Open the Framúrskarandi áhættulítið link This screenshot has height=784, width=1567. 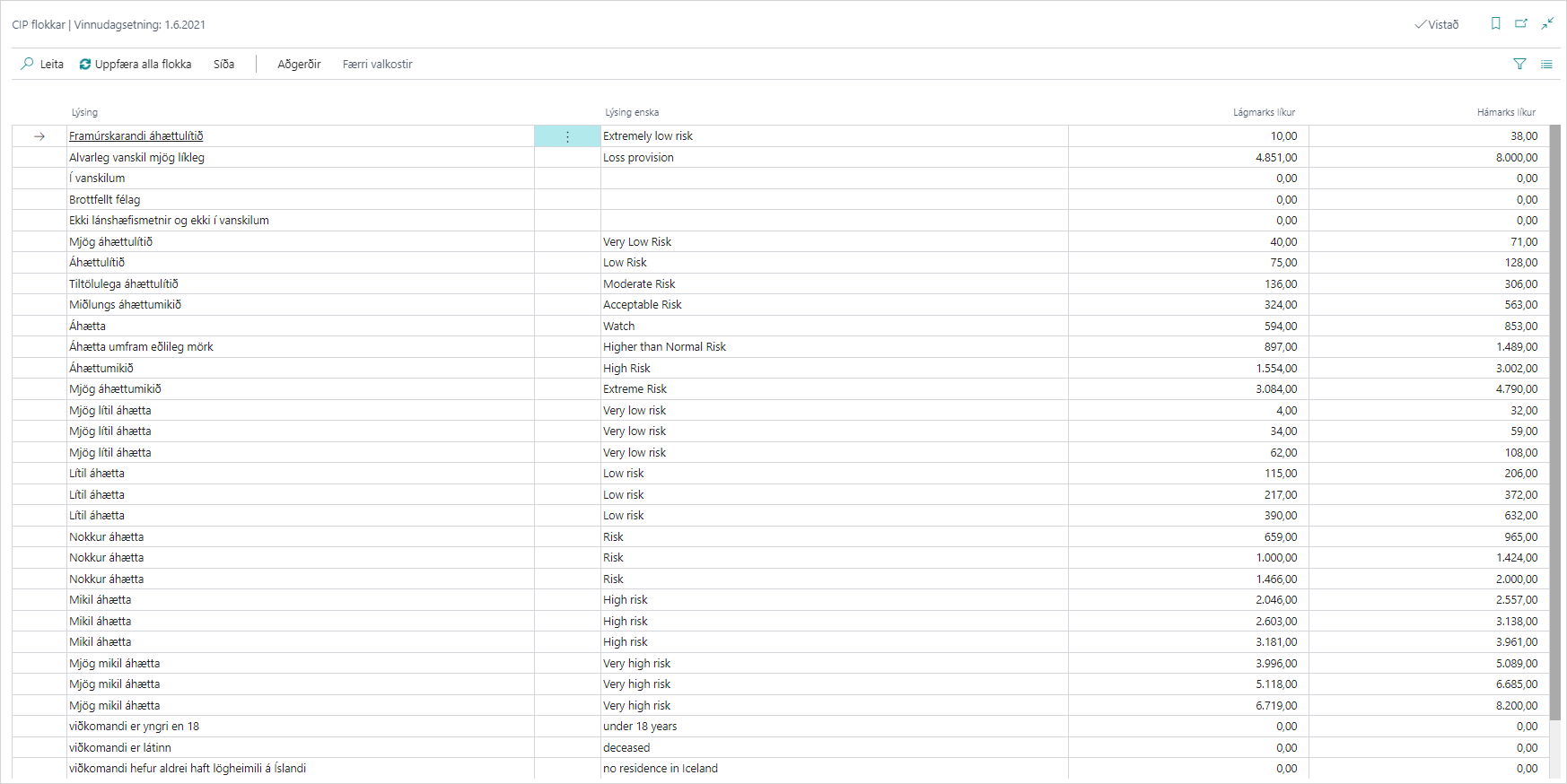136,136
